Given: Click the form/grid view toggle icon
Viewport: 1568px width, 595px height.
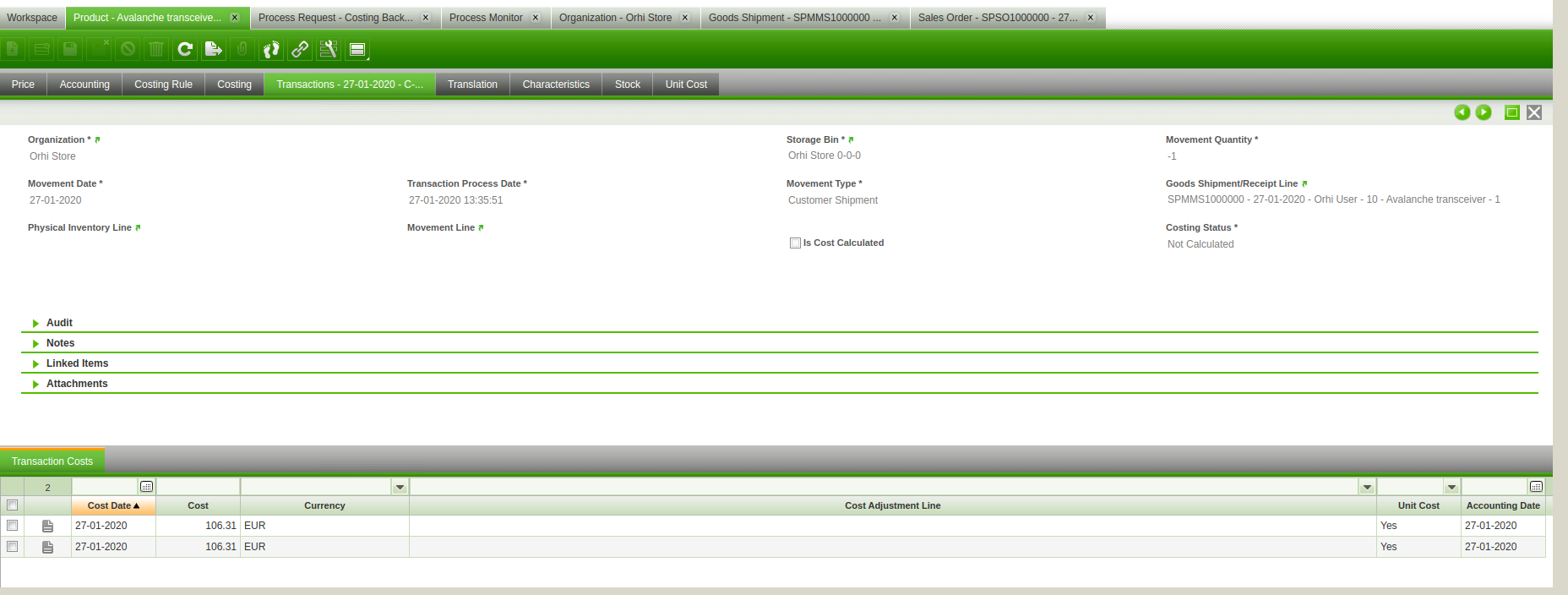Looking at the screenshot, I should pos(357,49).
